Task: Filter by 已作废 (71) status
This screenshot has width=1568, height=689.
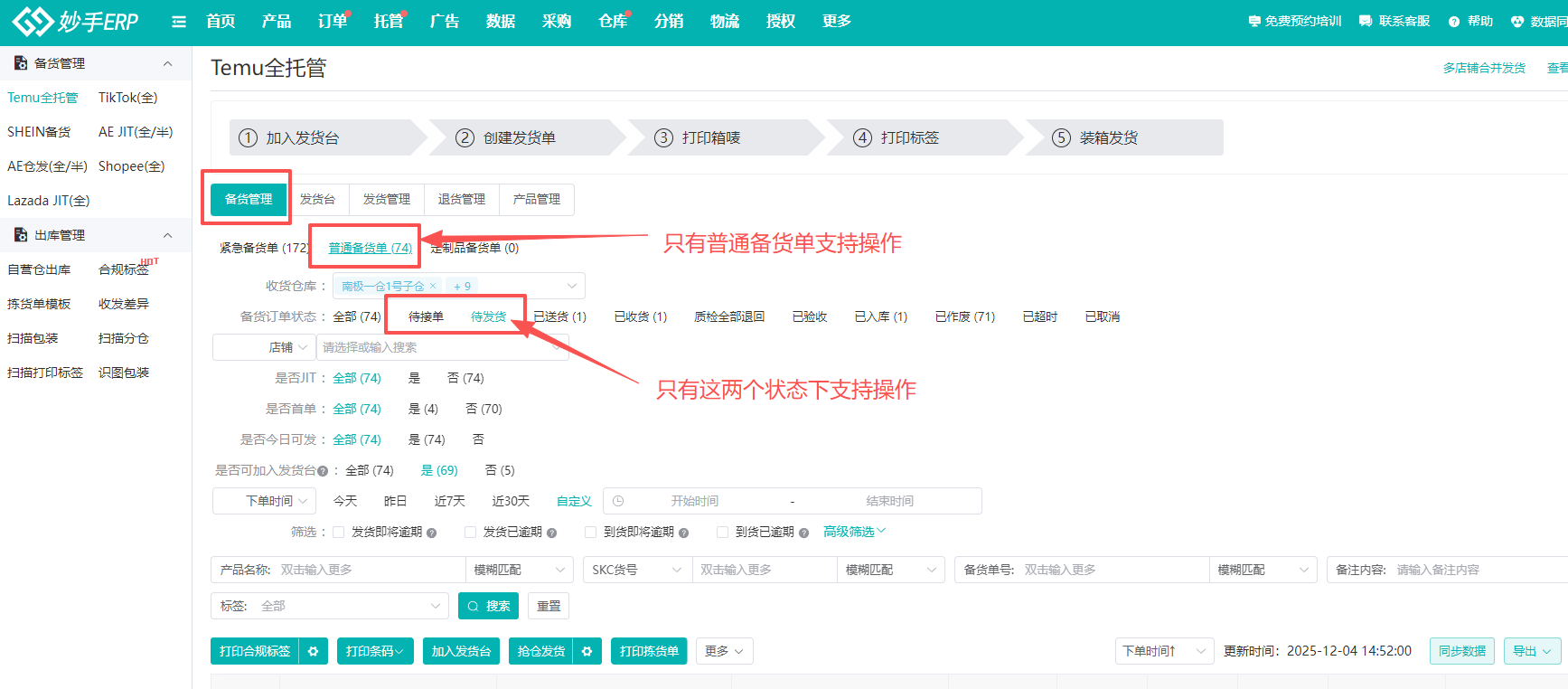Action: coord(964,316)
